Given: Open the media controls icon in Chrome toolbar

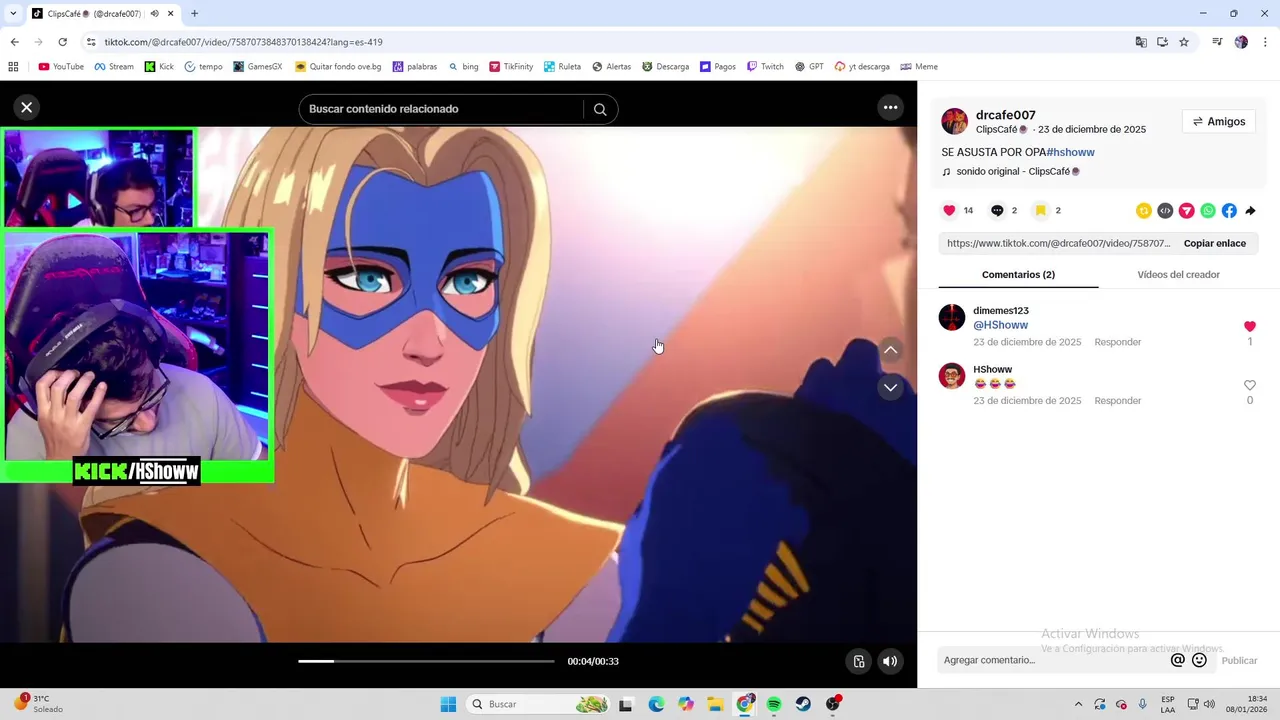Looking at the screenshot, I should 1217,42.
